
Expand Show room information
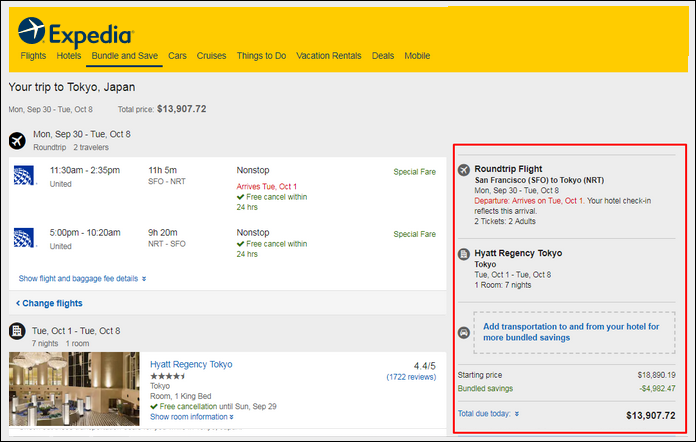tap(192, 417)
